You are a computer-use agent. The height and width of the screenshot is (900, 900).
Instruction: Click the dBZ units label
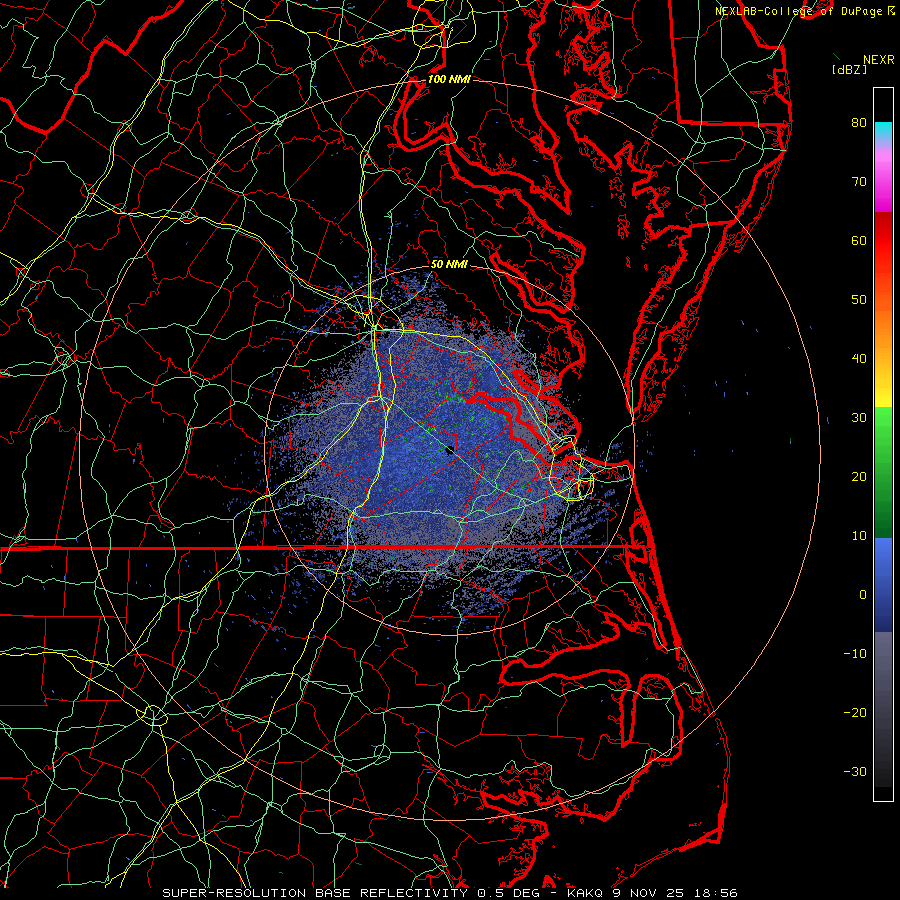850,70
